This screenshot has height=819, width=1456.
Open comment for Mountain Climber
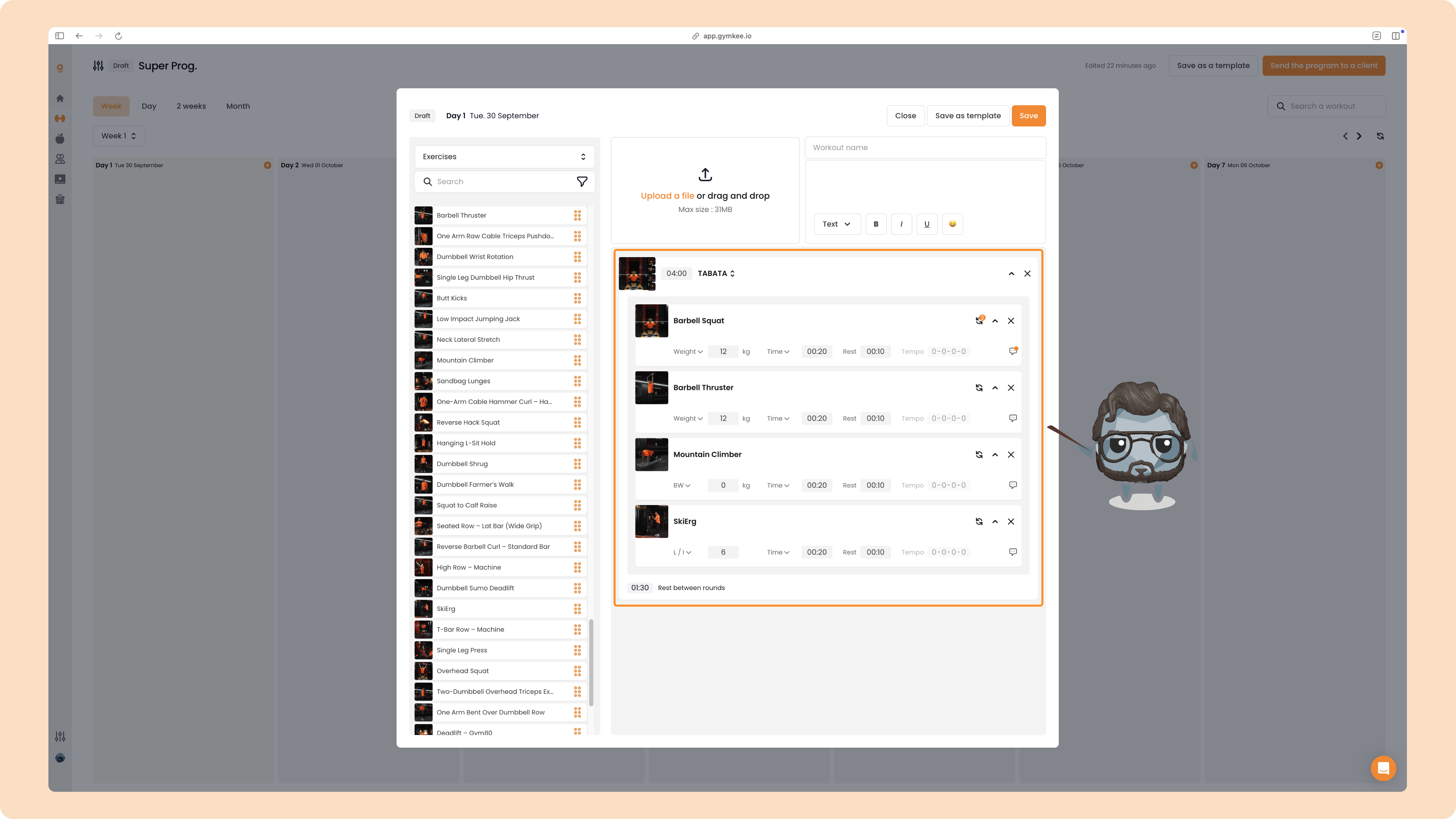pyautogui.click(x=1013, y=485)
